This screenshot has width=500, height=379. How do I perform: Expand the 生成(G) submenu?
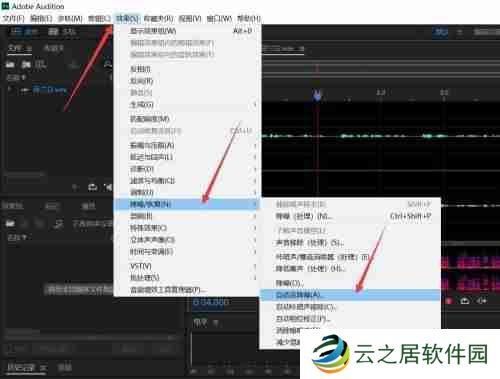click(x=187, y=105)
